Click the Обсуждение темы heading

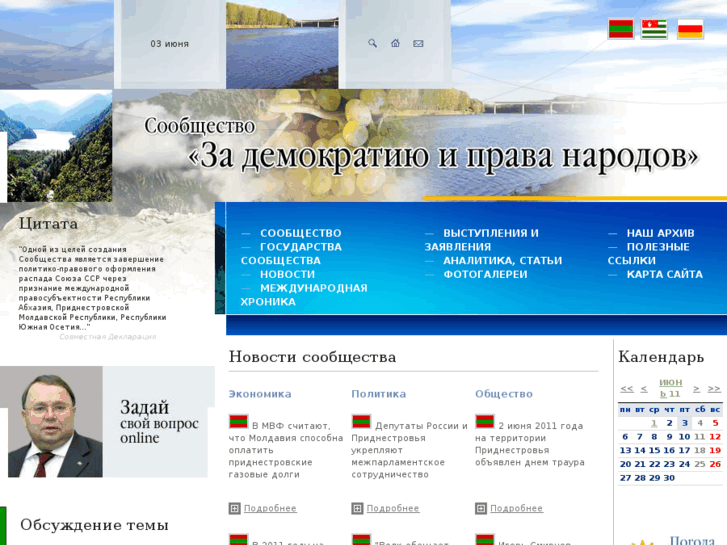(94, 525)
